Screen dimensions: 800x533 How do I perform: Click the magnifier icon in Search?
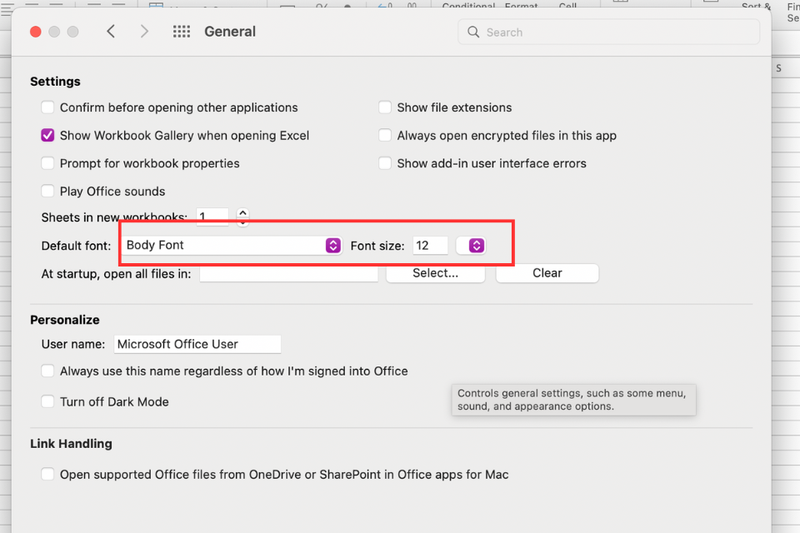coord(473,32)
